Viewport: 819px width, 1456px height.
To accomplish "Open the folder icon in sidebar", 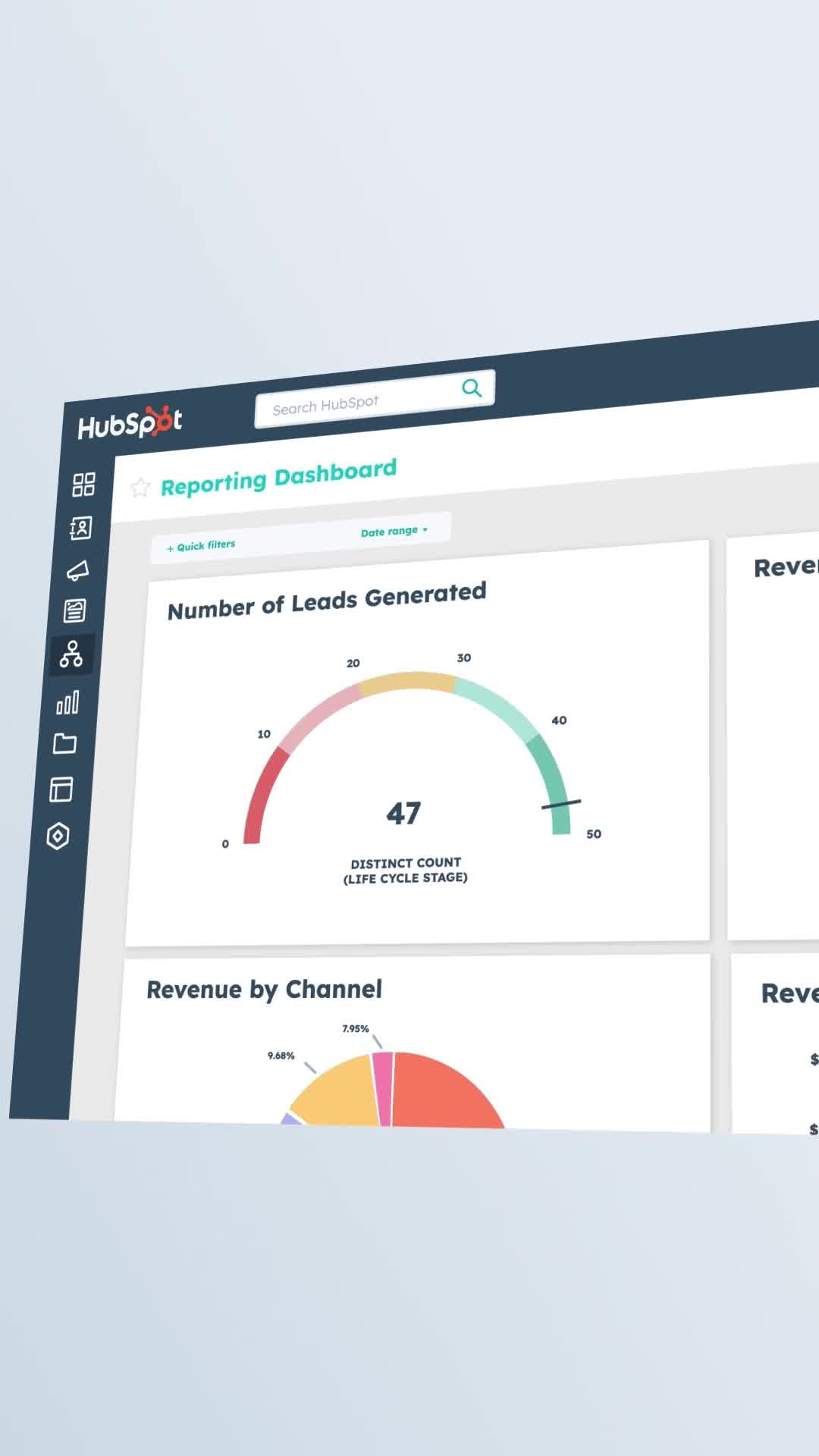I will [64, 744].
